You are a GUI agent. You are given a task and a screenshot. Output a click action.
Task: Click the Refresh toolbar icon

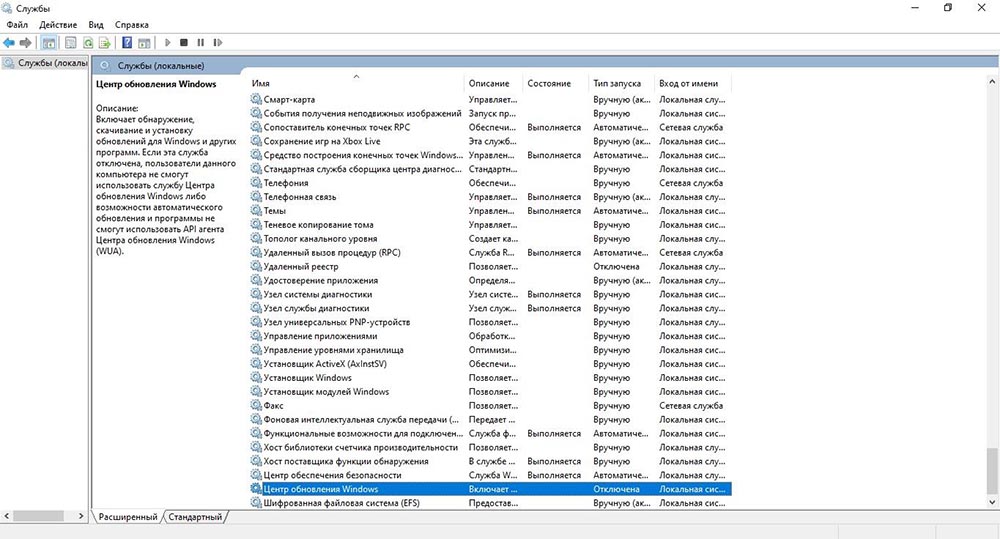tap(88, 43)
